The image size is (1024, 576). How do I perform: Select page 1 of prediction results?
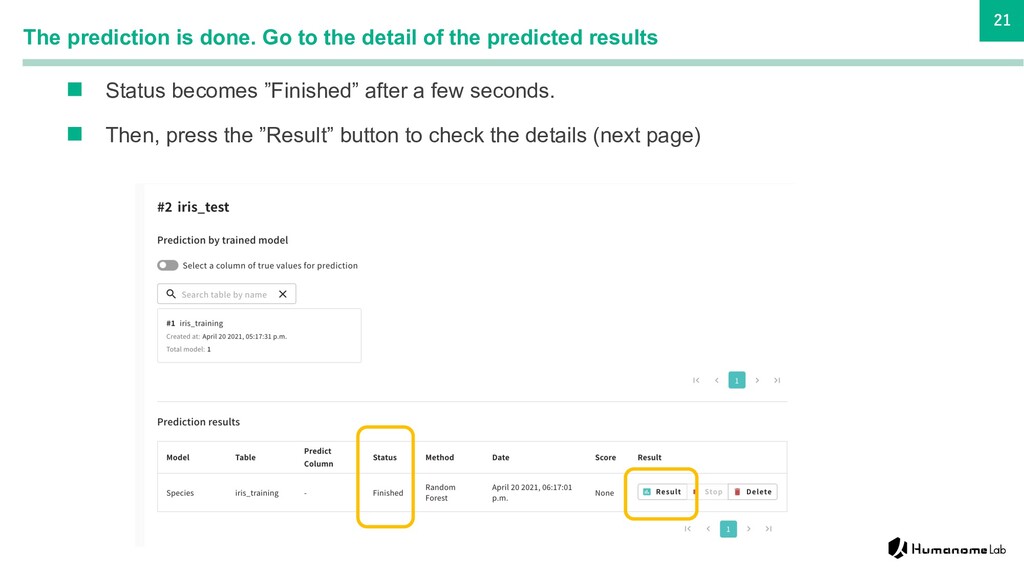[728, 529]
